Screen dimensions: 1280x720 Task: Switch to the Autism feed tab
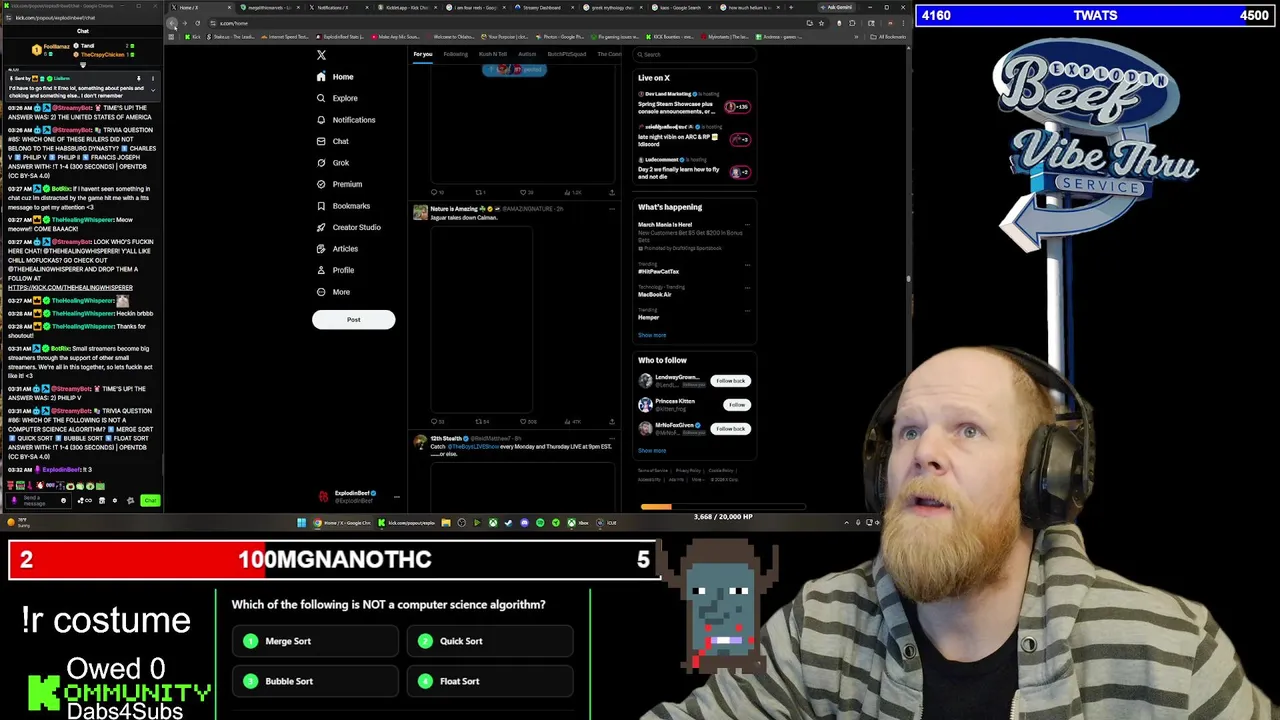point(527,54)
